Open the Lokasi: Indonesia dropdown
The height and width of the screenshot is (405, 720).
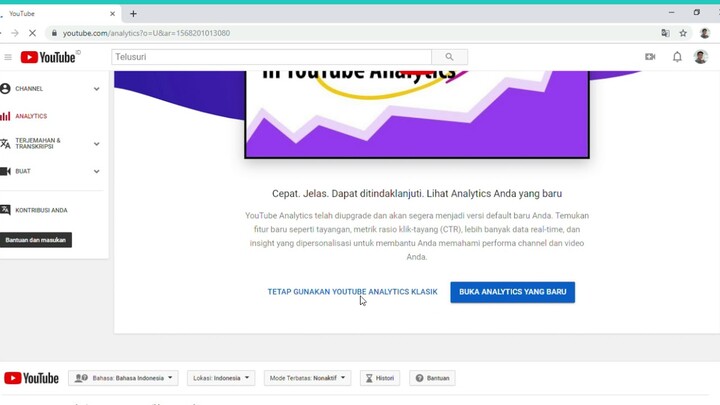coord(221,378)
